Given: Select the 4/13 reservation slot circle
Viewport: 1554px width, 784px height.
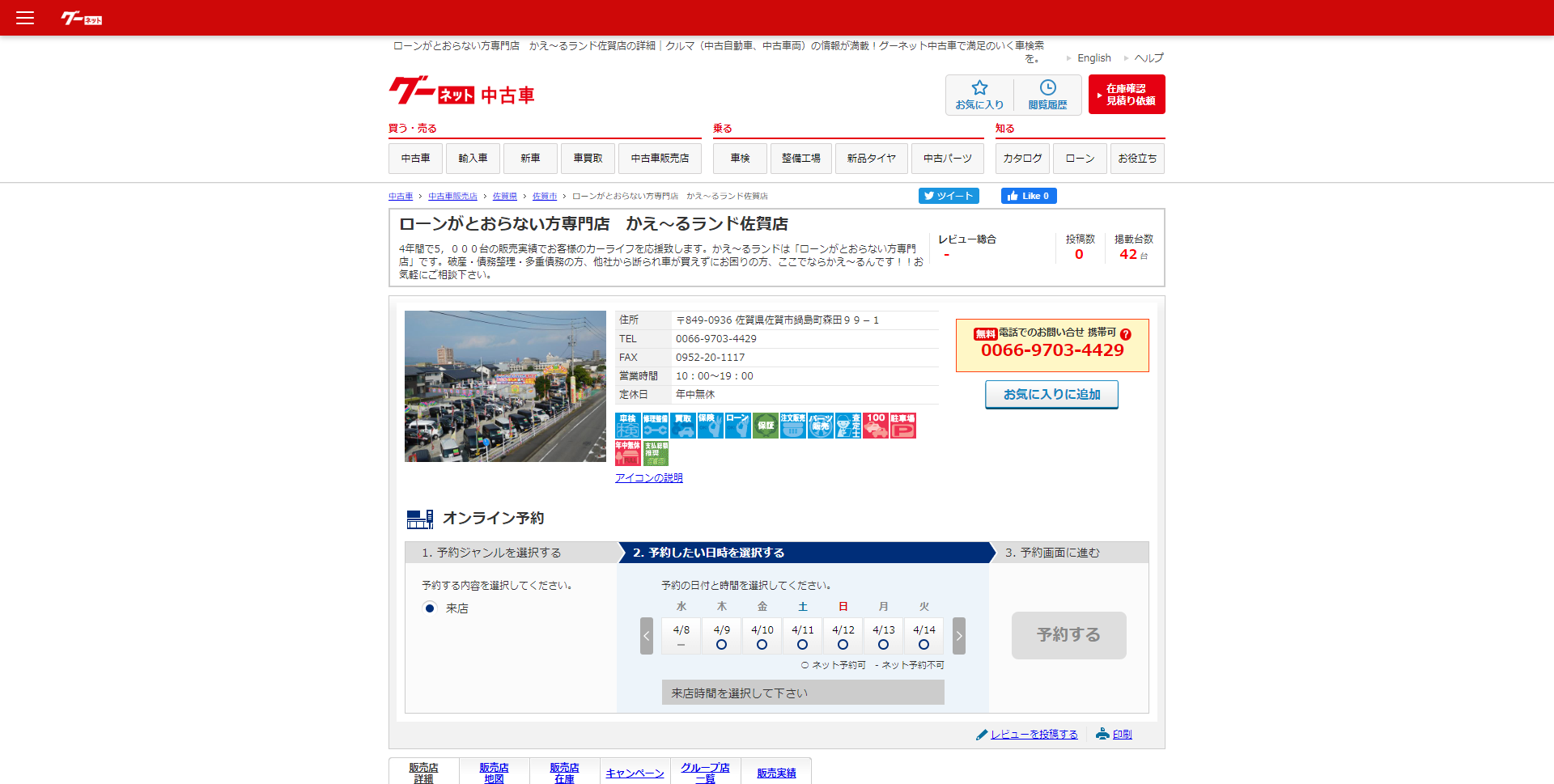Looking at the screenshot, I should [883, 645].
